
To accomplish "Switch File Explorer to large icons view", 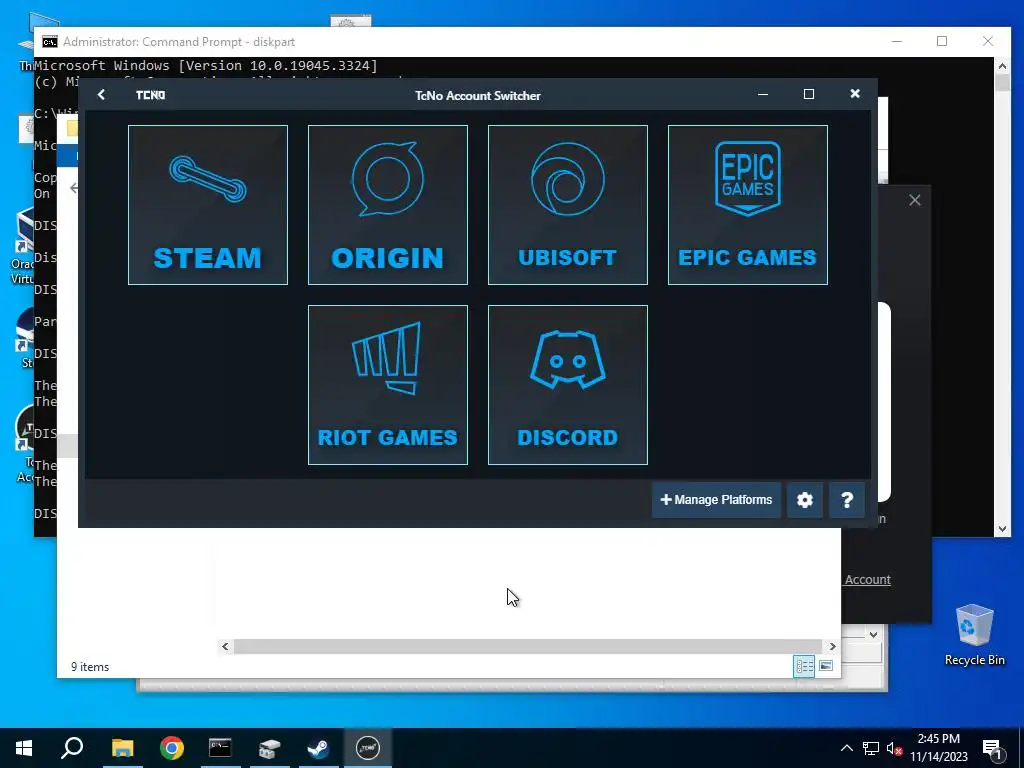I will [x=826, y=666].
